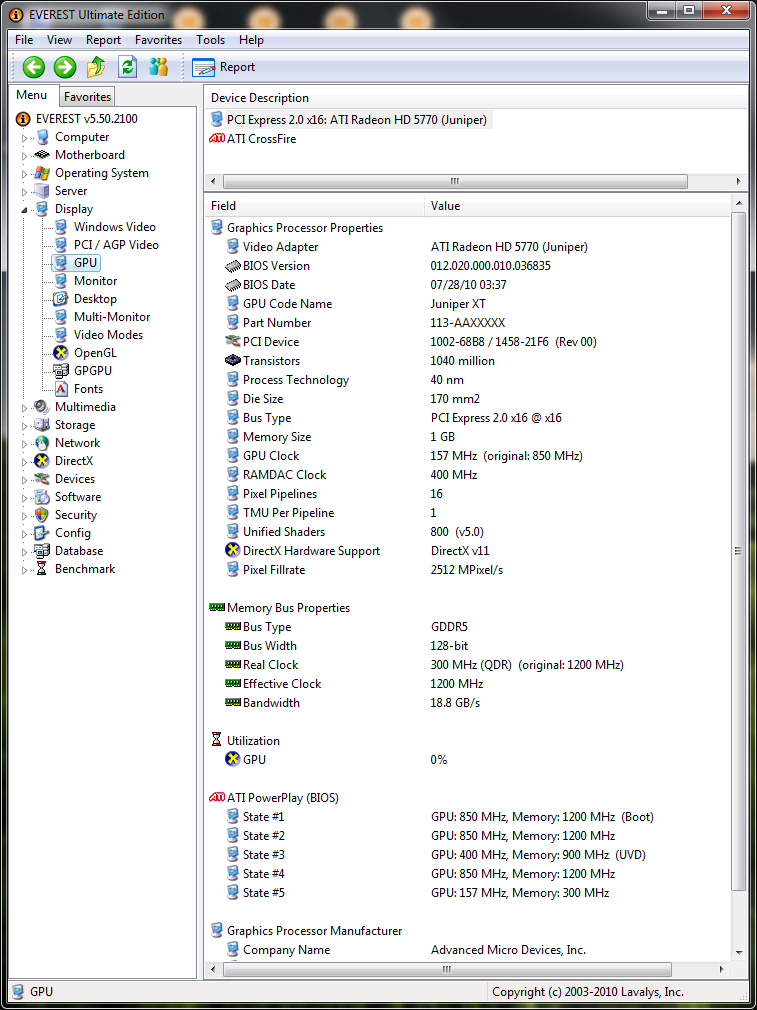The height and width of the screenshot is (1010, 757).
Task: Expand the Multimedia tree node
Action: pyautogui.click(x=24, y=408)
